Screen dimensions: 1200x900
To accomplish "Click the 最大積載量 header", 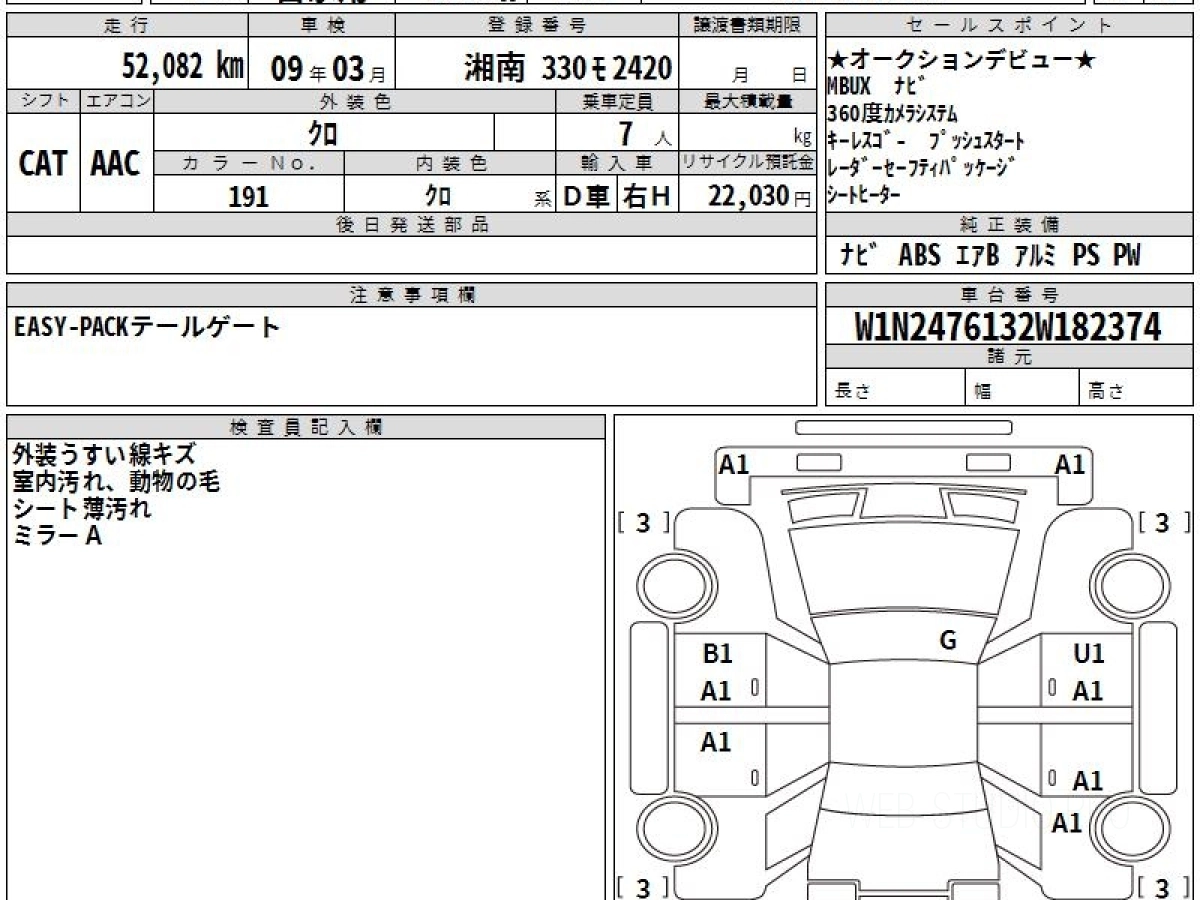I will coord(748,101).
